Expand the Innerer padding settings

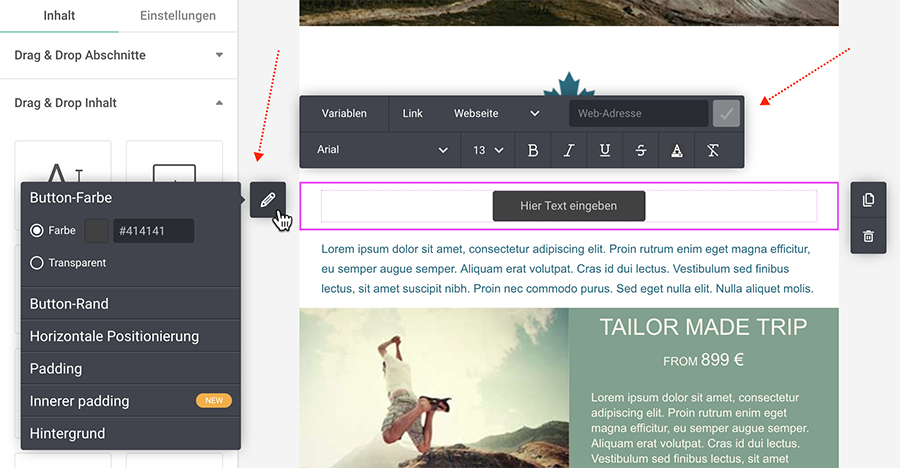click(x=131, y=401)
